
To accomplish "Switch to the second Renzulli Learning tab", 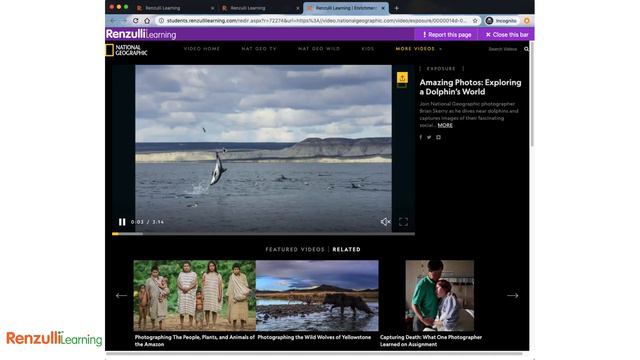I will pos(260,8).
